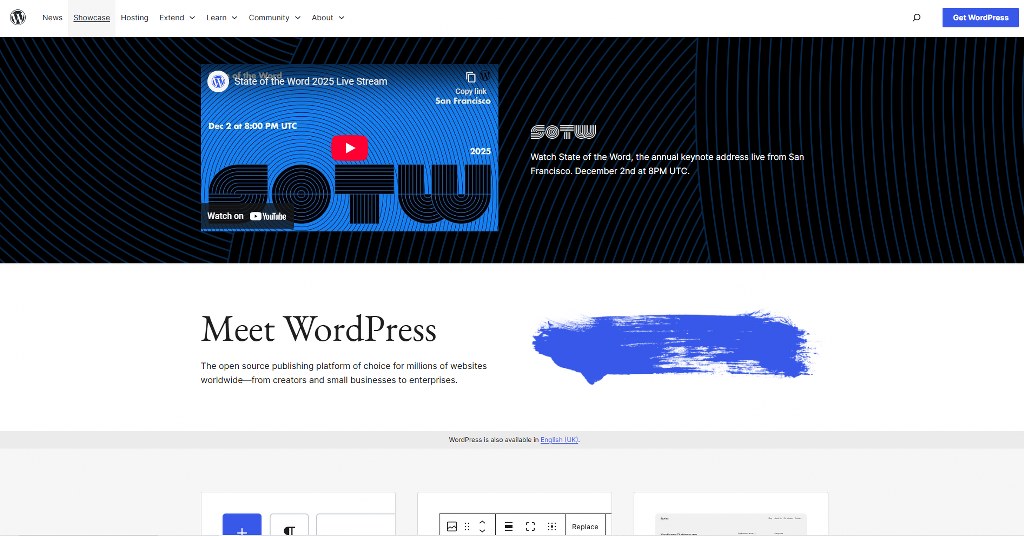Click video title State of the Word 2025
1024x536 pixels.
click(x=310, y=82)
